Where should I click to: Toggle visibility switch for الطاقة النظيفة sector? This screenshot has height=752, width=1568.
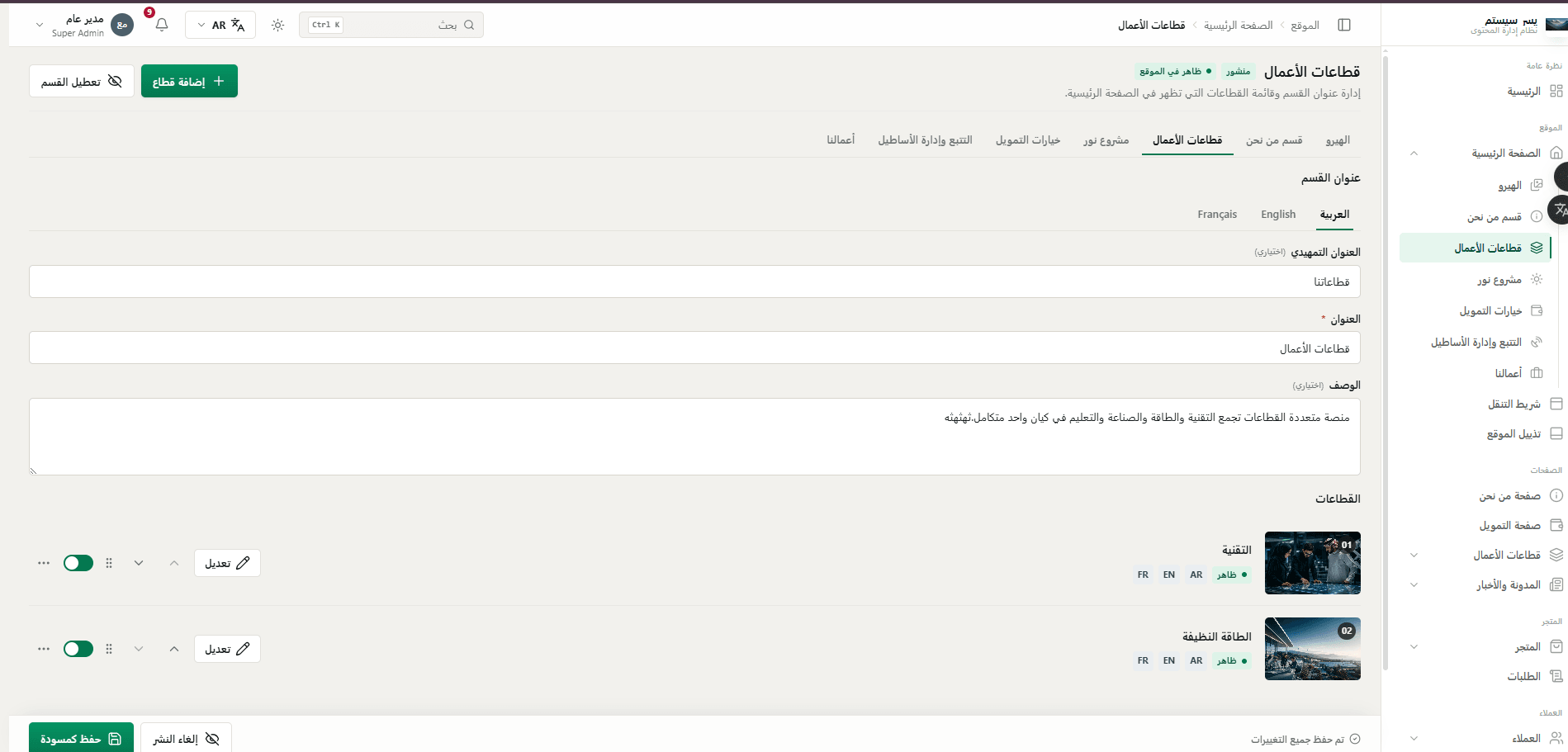coord(78,649)
